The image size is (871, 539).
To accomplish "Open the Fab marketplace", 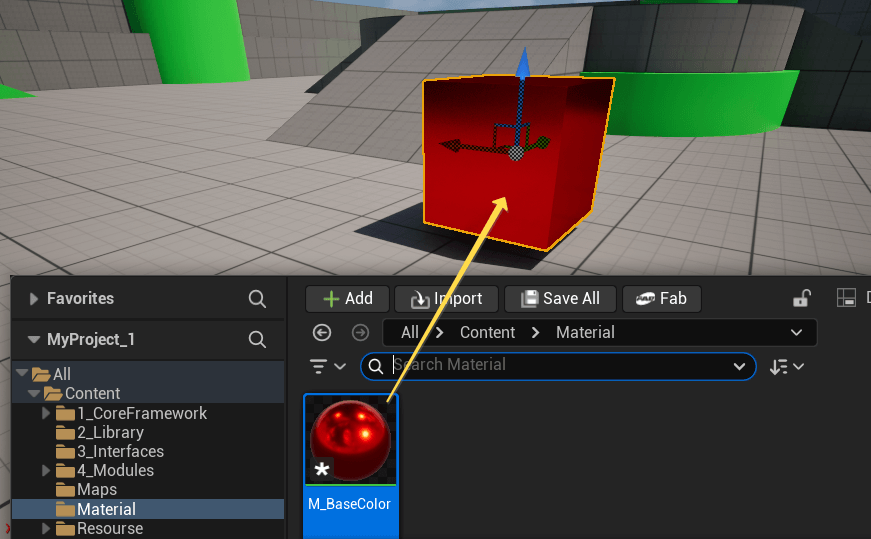I will [x=661, y=298].
